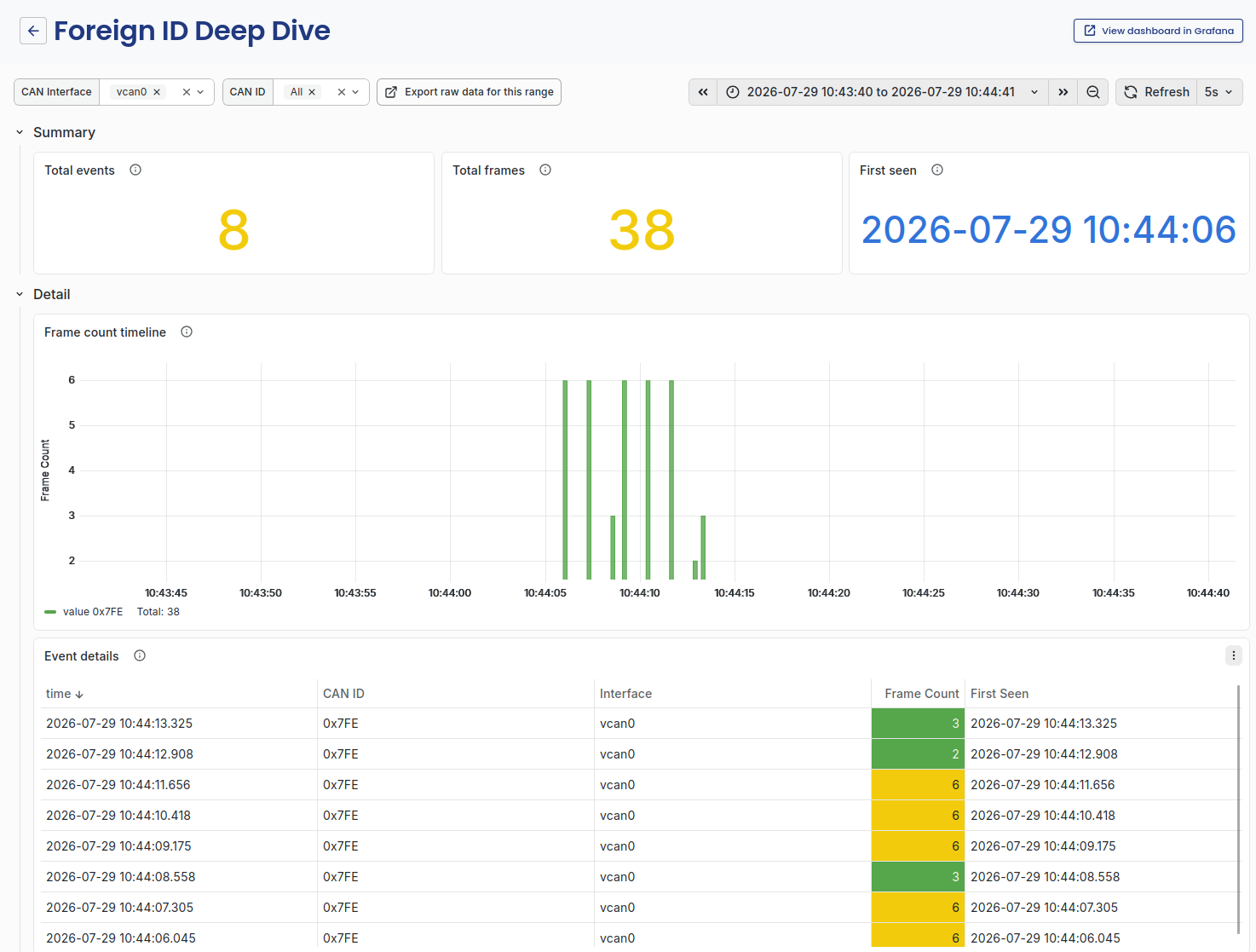The width and height of the screenshot is (1256, 952).
Task: Click Frame count timeline info icon
Action: pyautogui.click(x=187, y=332)
